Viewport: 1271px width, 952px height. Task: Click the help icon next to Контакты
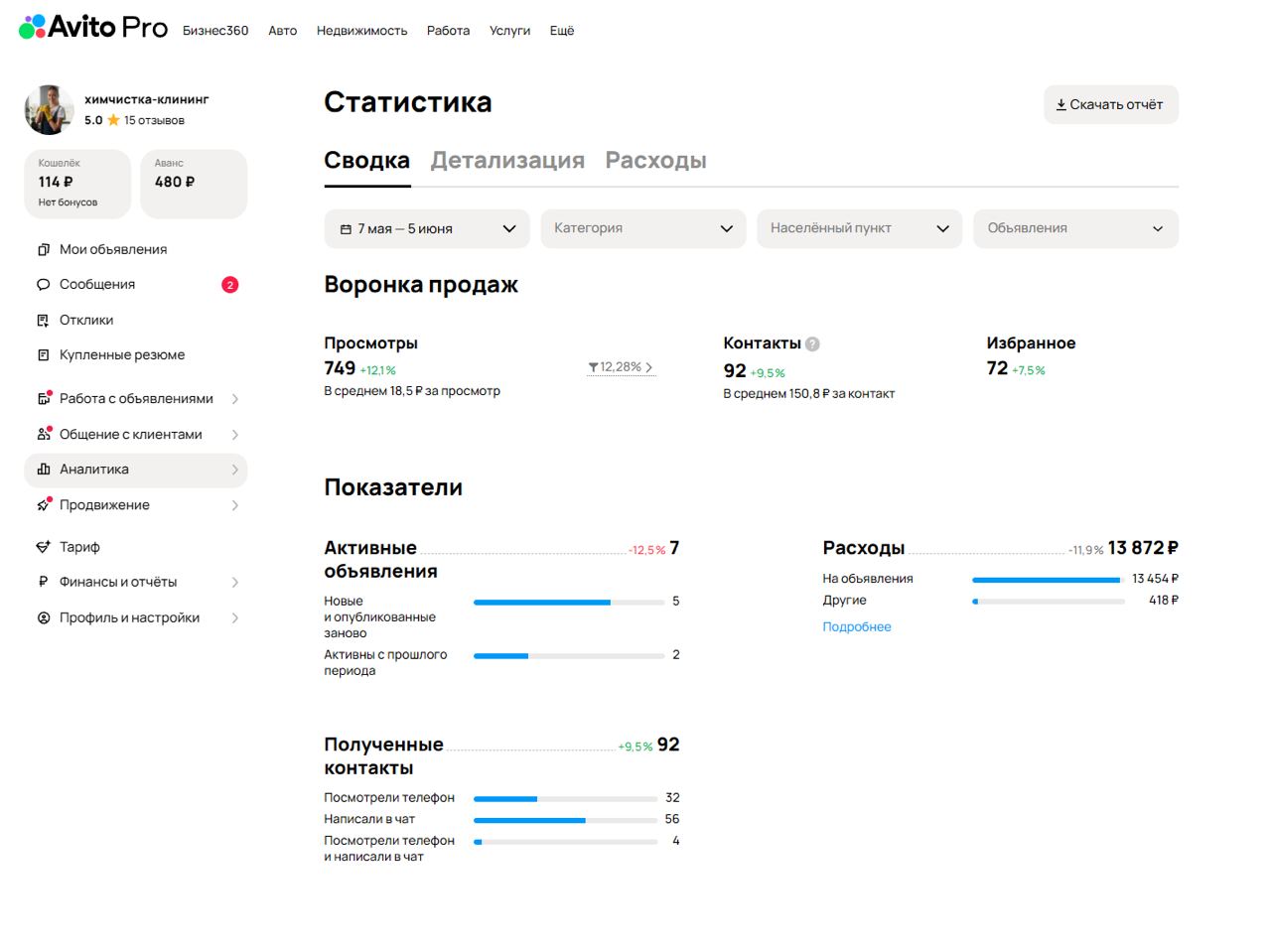(x=812, y=344)
